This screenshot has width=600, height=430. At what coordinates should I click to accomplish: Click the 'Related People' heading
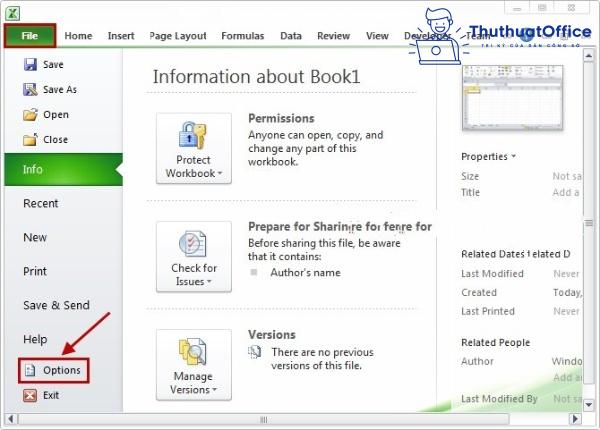click(x=496, y=342)
